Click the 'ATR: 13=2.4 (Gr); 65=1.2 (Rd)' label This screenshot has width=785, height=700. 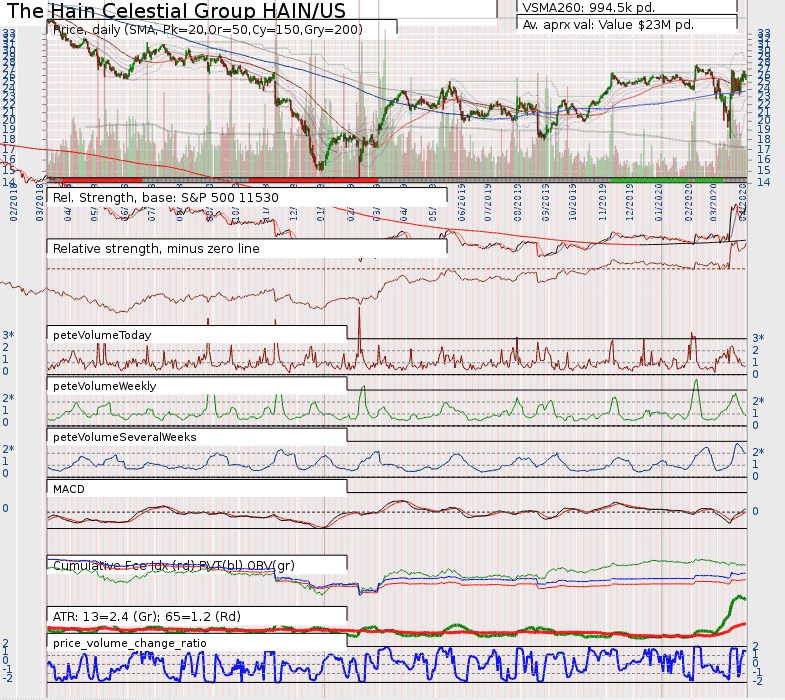[x=147, y=616]
